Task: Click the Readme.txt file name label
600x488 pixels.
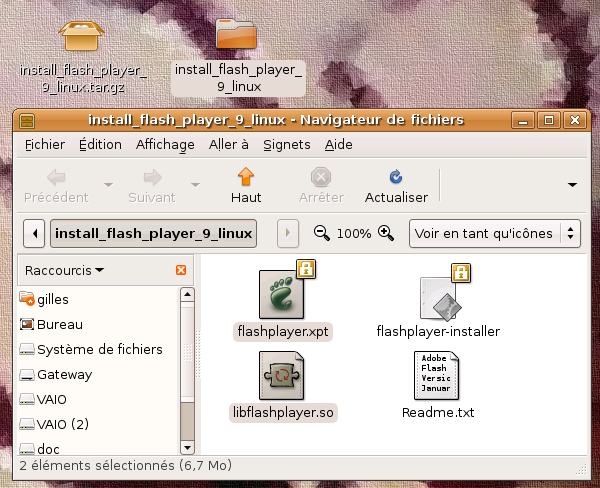Action: pos(438,413)
